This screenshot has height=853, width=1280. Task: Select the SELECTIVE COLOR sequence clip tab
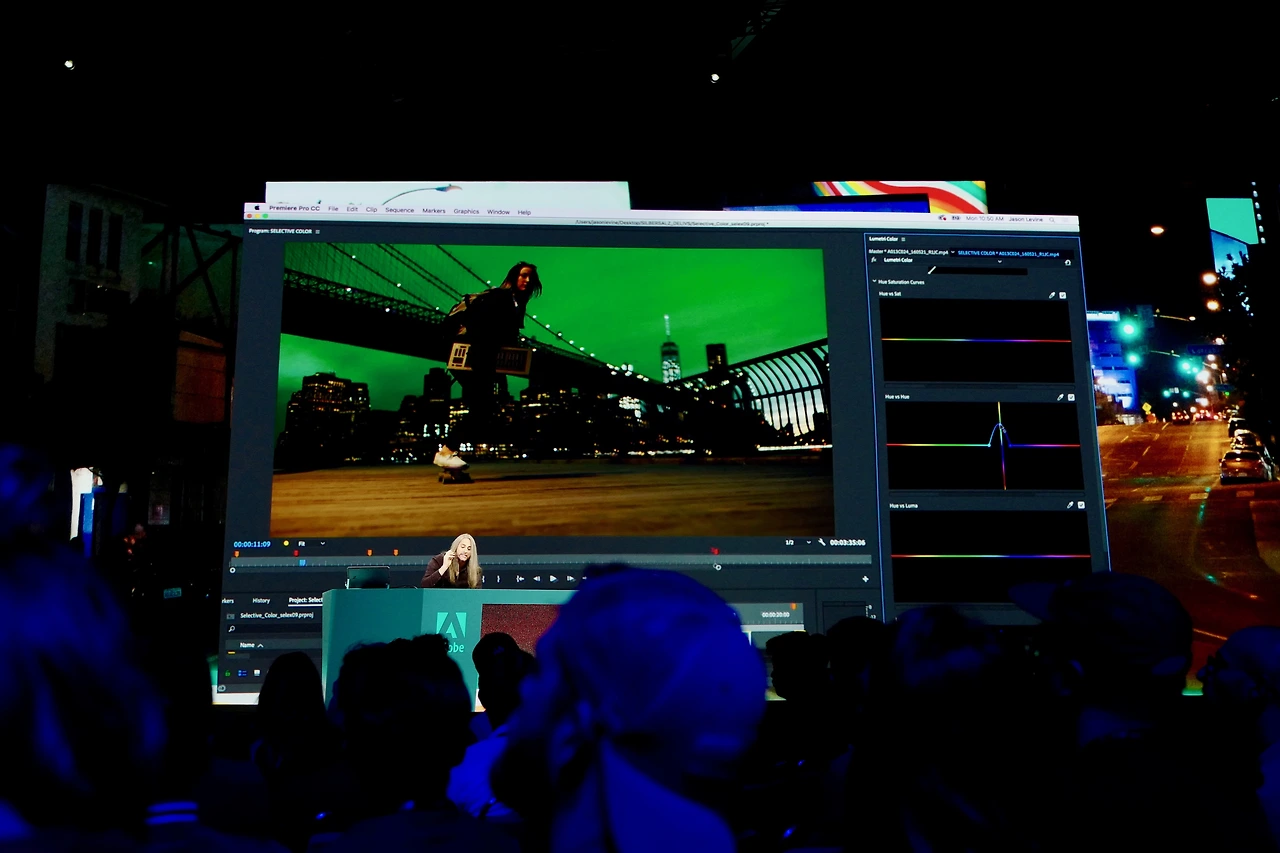(x=1008, y=253)
